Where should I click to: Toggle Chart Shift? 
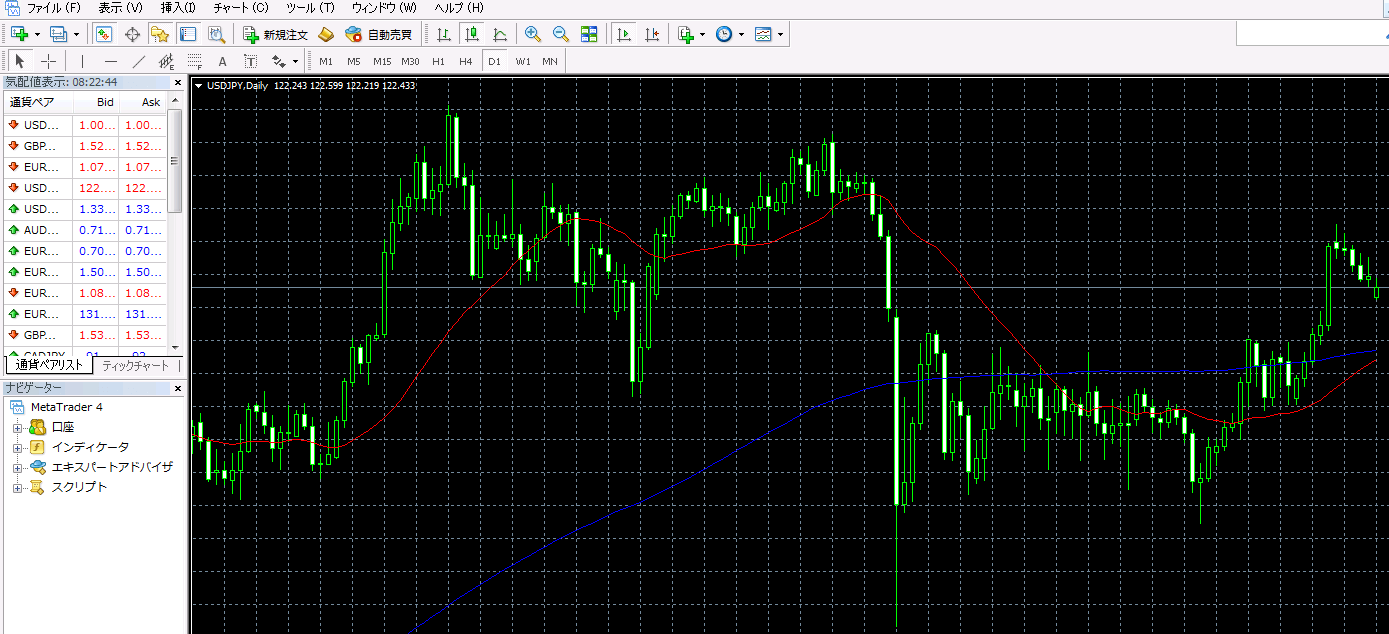tap(652, 34)
